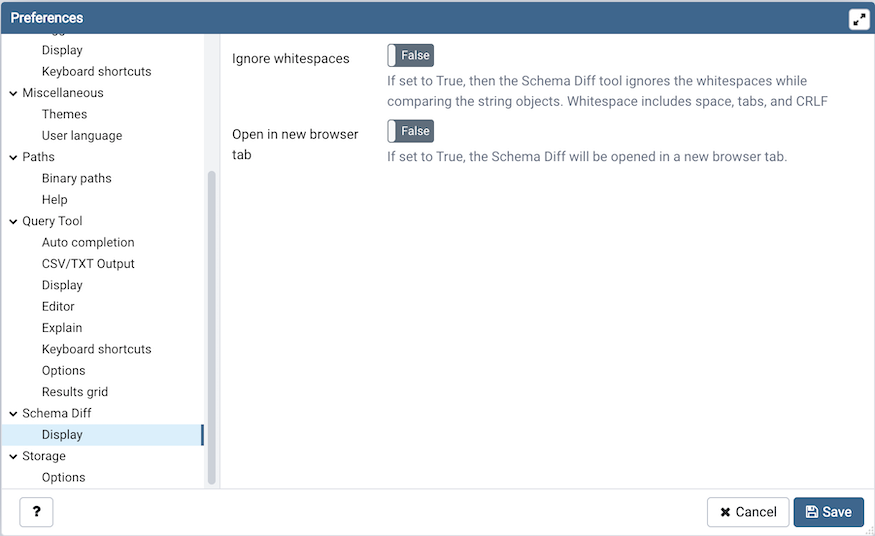Toggle the Ignore whitespaces switch

point(410,55)
